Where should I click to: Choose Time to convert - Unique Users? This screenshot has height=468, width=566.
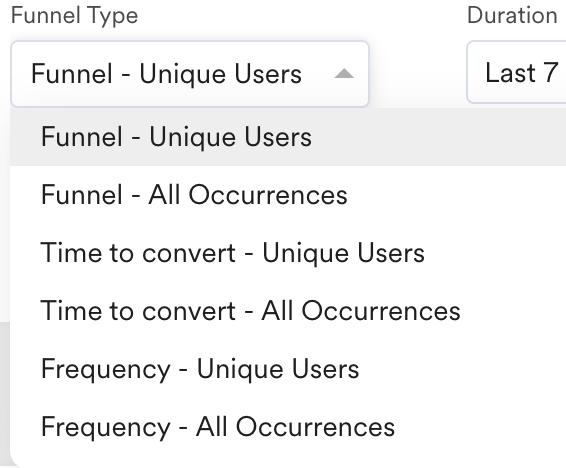pos(288,253)
